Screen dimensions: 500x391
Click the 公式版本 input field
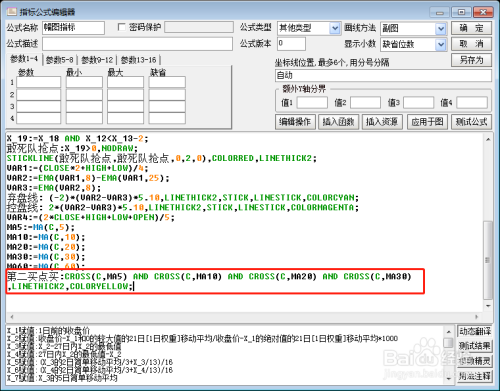point(291,44)
